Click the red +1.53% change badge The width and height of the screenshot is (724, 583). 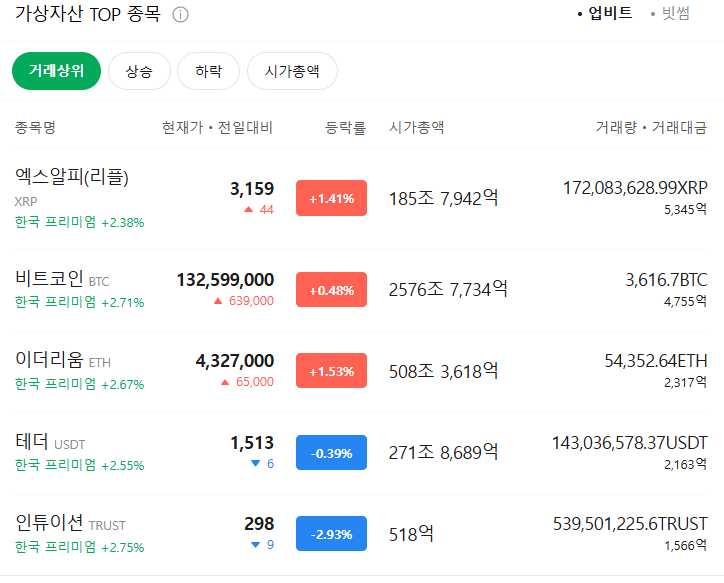[331, 371]
